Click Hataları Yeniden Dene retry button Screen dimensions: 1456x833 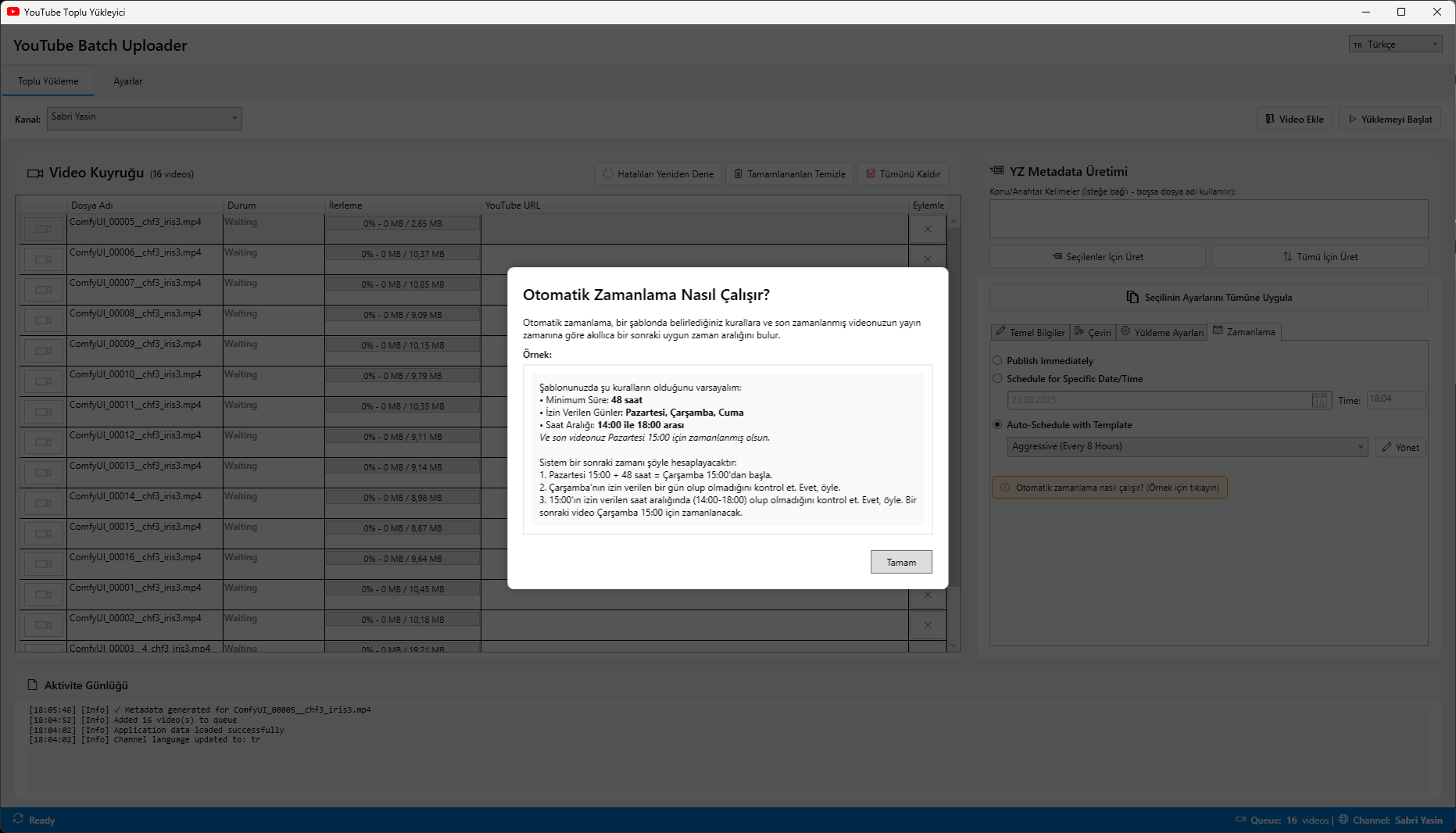[x=657, y=173]
